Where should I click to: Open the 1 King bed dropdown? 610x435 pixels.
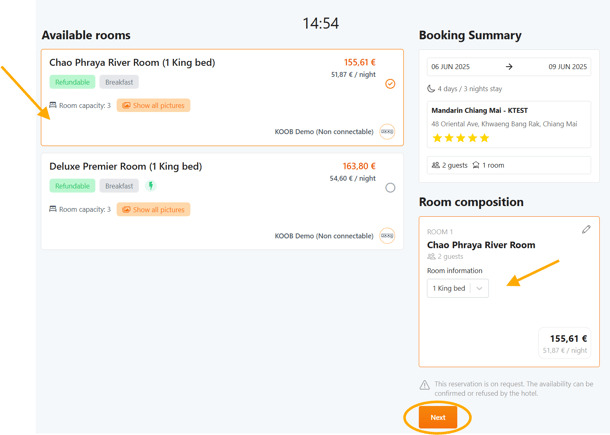point(457,288)
